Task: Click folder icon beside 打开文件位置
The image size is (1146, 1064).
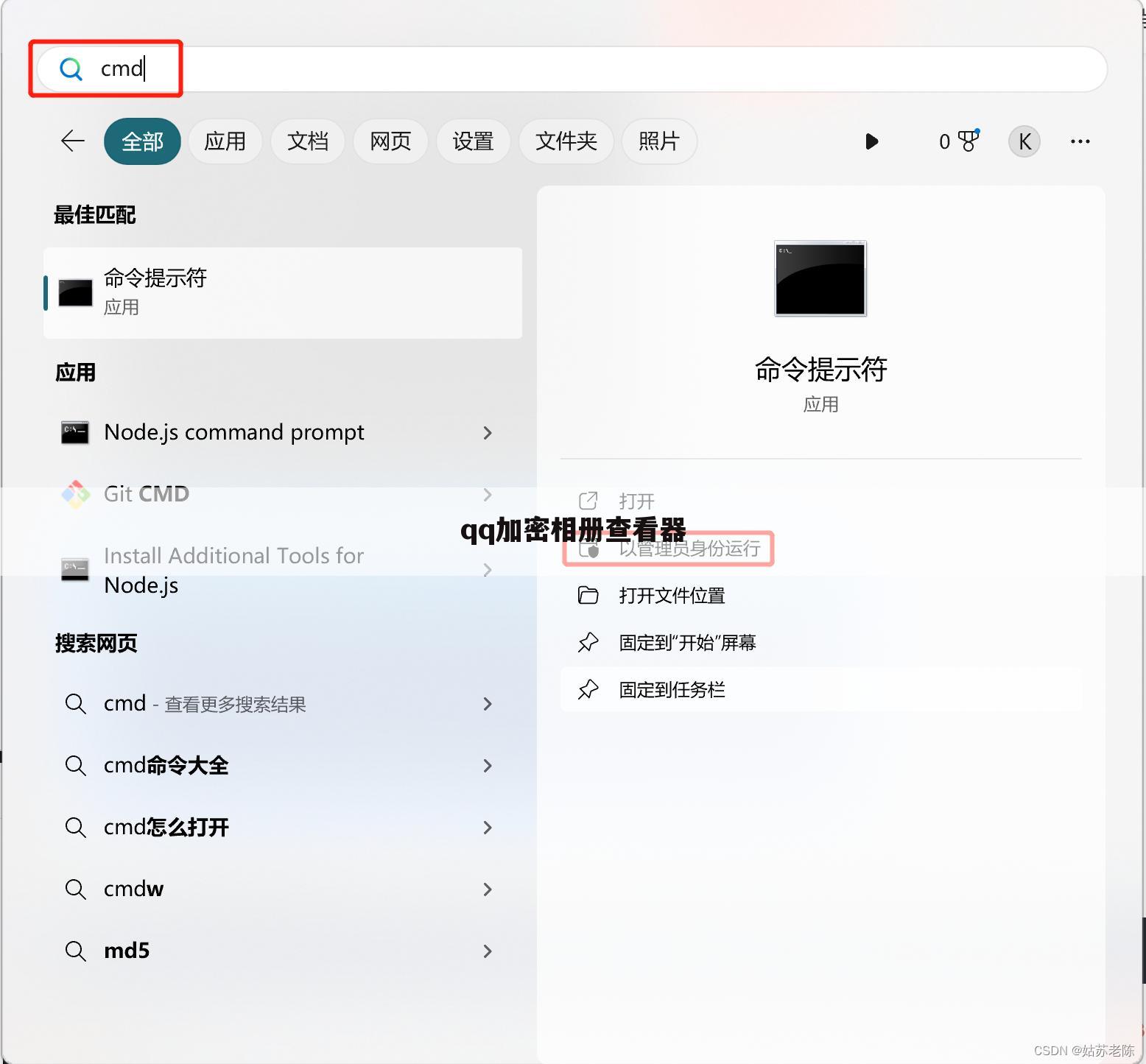Action: coord(588,595)
